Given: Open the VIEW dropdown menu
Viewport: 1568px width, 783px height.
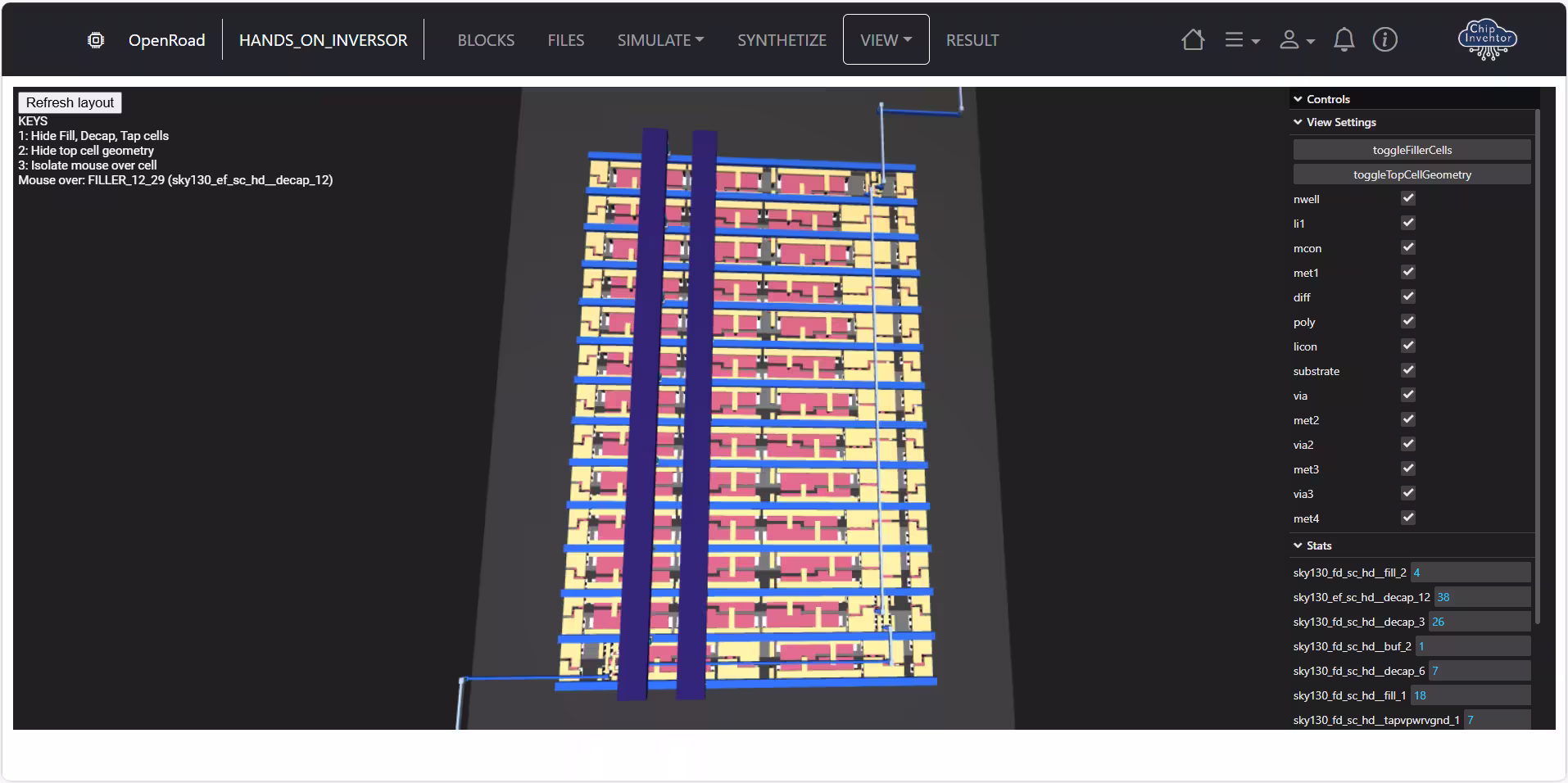Looking at the screenshot, I should [886, 40].
